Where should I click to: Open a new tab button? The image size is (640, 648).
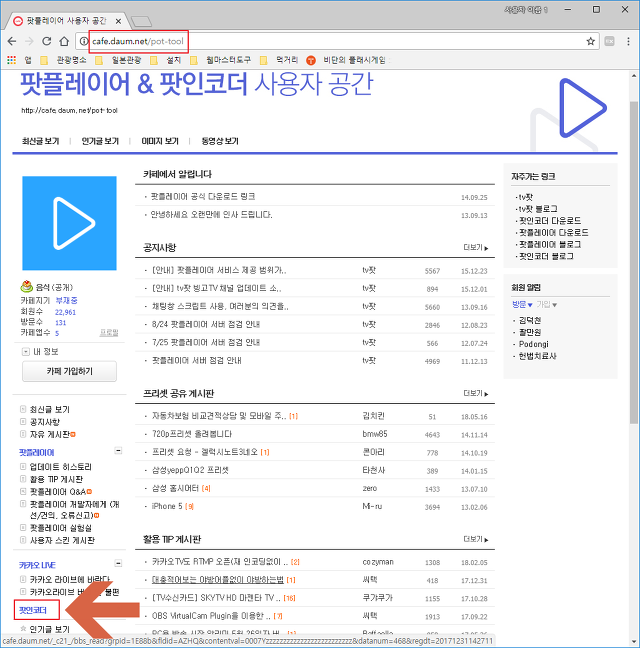click(x=141, y=21)
